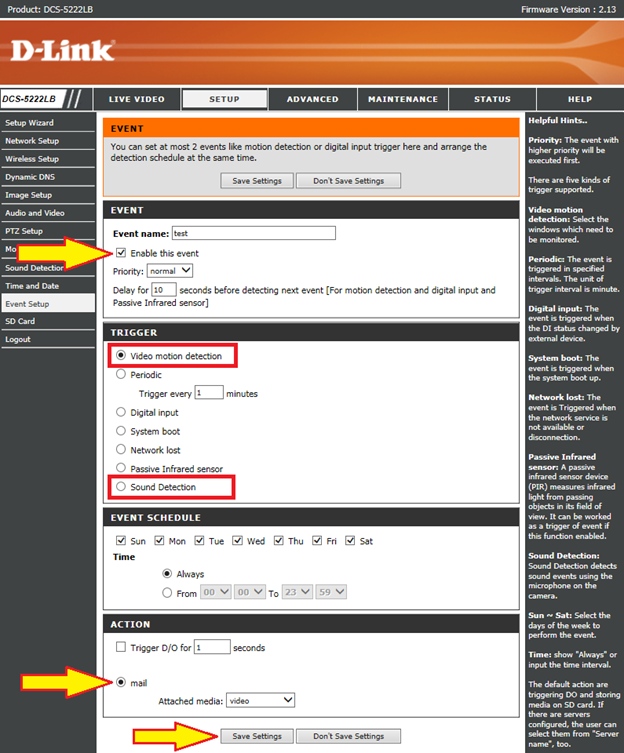Click Logout in the sidebar
Image resolution: width=624 pixels, height=753 pixels.
click(x=18, y=339)
